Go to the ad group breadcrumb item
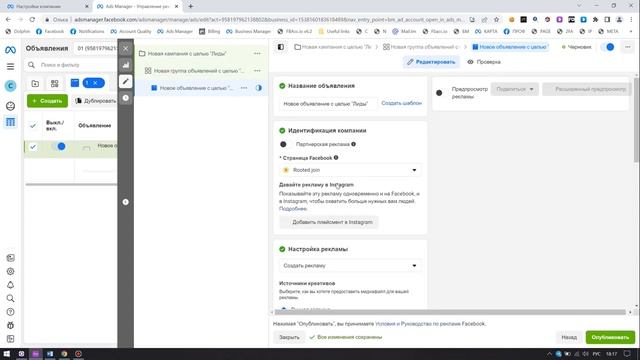 click(421, 47)
